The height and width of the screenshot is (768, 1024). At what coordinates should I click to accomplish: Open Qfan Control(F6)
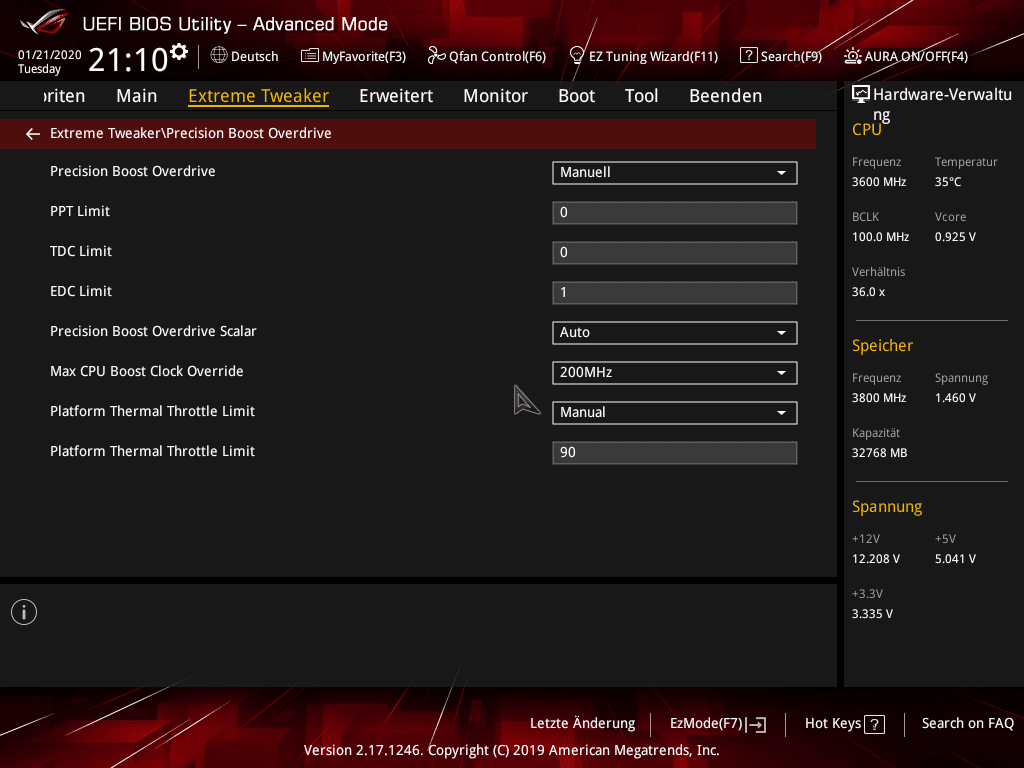(487, 56)
